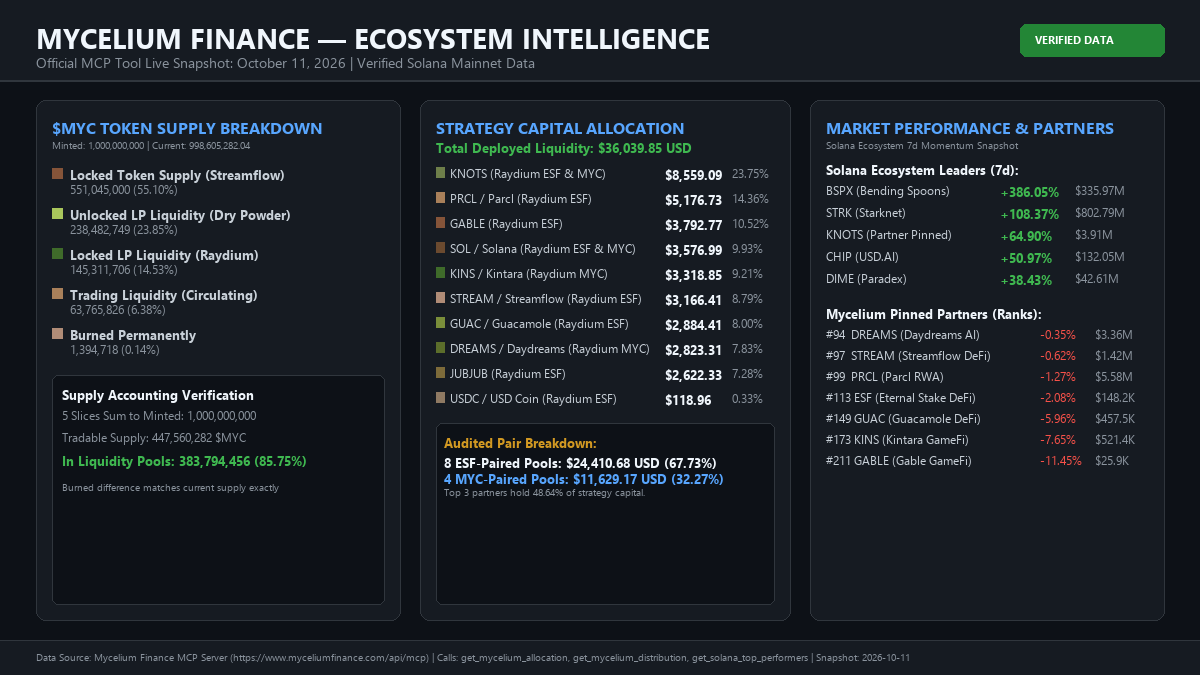Click the #173 KINS (Kintara GameFi) row

click(x=980, y=440)
